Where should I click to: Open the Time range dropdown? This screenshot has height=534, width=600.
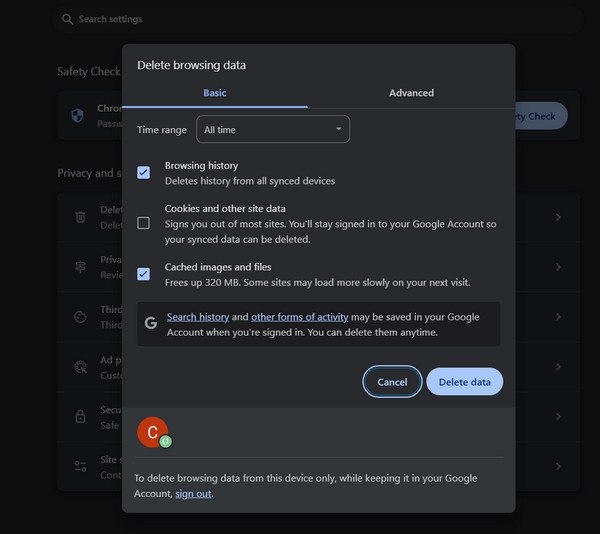point(273,129)
